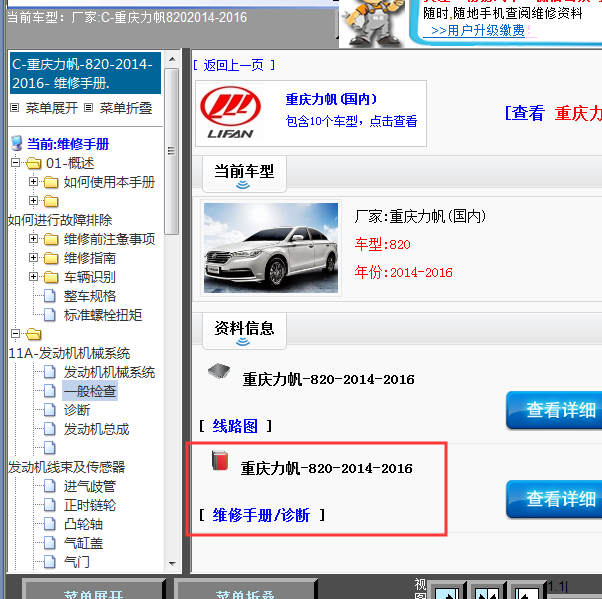Viewport: 602px width, 599px height.
Task: Click the red LIFAN logo
Action: 230,112
